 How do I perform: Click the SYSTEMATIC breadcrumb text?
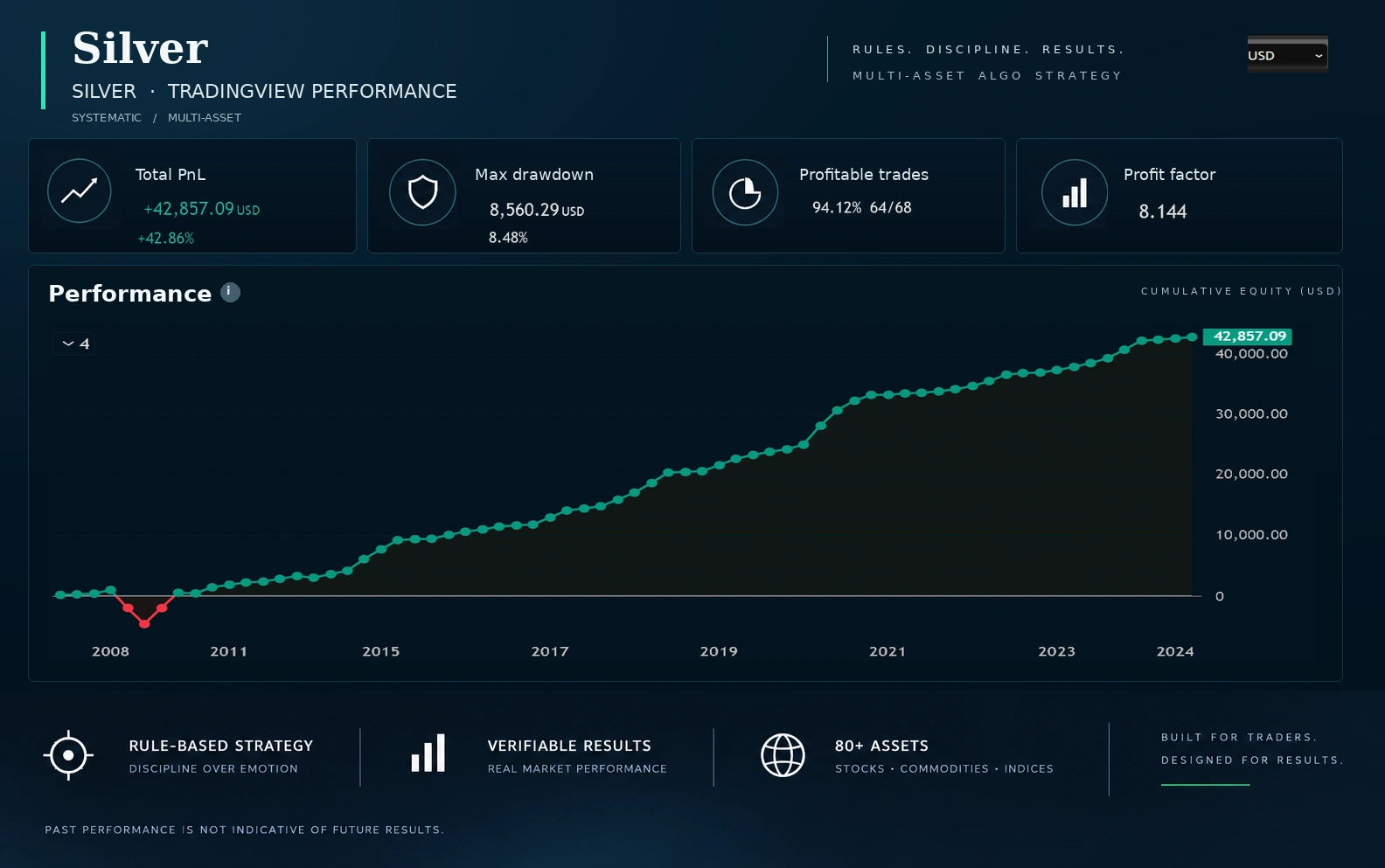(107, 118)
